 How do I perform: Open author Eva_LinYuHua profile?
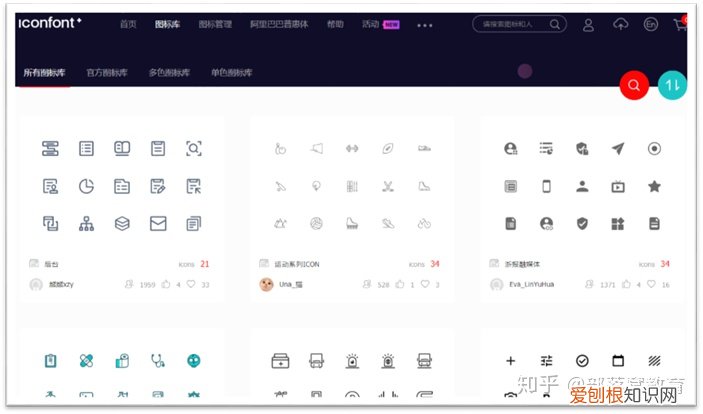click(531, 284)
